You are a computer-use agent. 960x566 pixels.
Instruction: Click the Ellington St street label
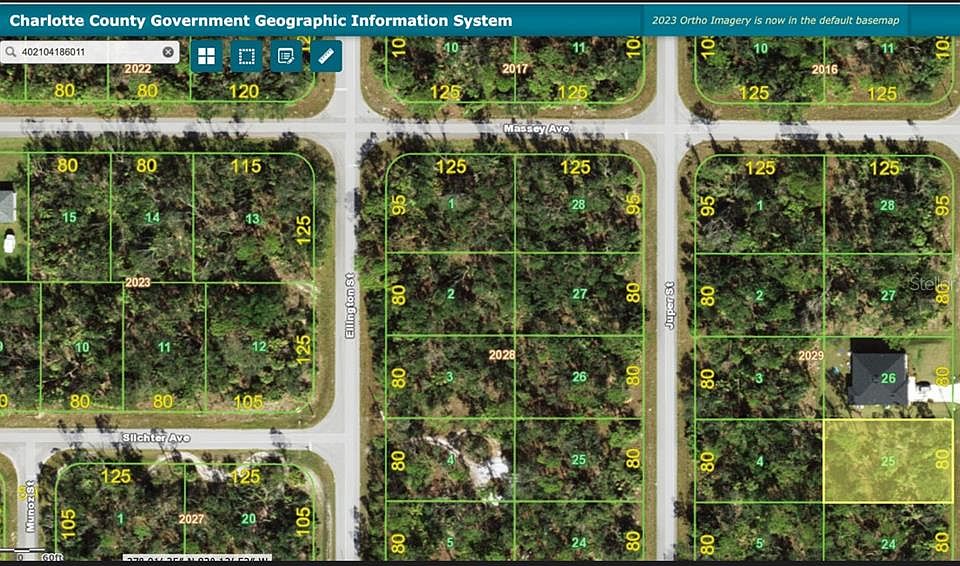click(350, 306)
